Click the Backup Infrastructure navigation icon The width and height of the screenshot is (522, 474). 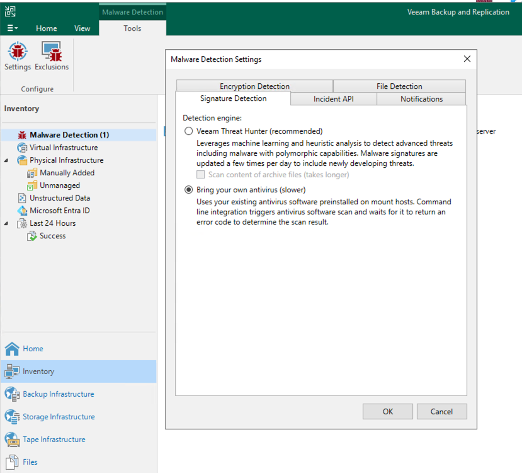point(12,394)
